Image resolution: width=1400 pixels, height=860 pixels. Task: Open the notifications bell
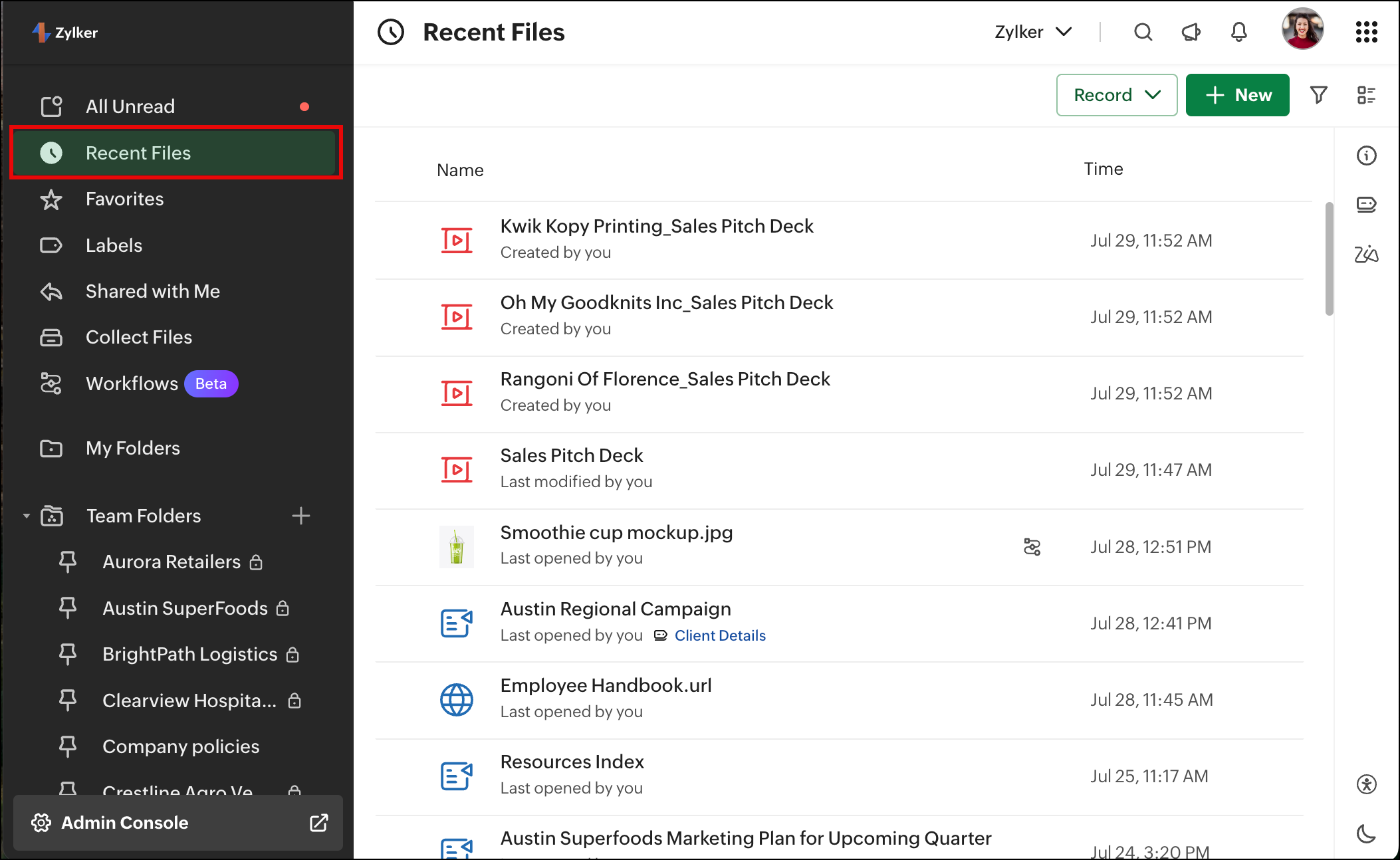pos(1238,32)
